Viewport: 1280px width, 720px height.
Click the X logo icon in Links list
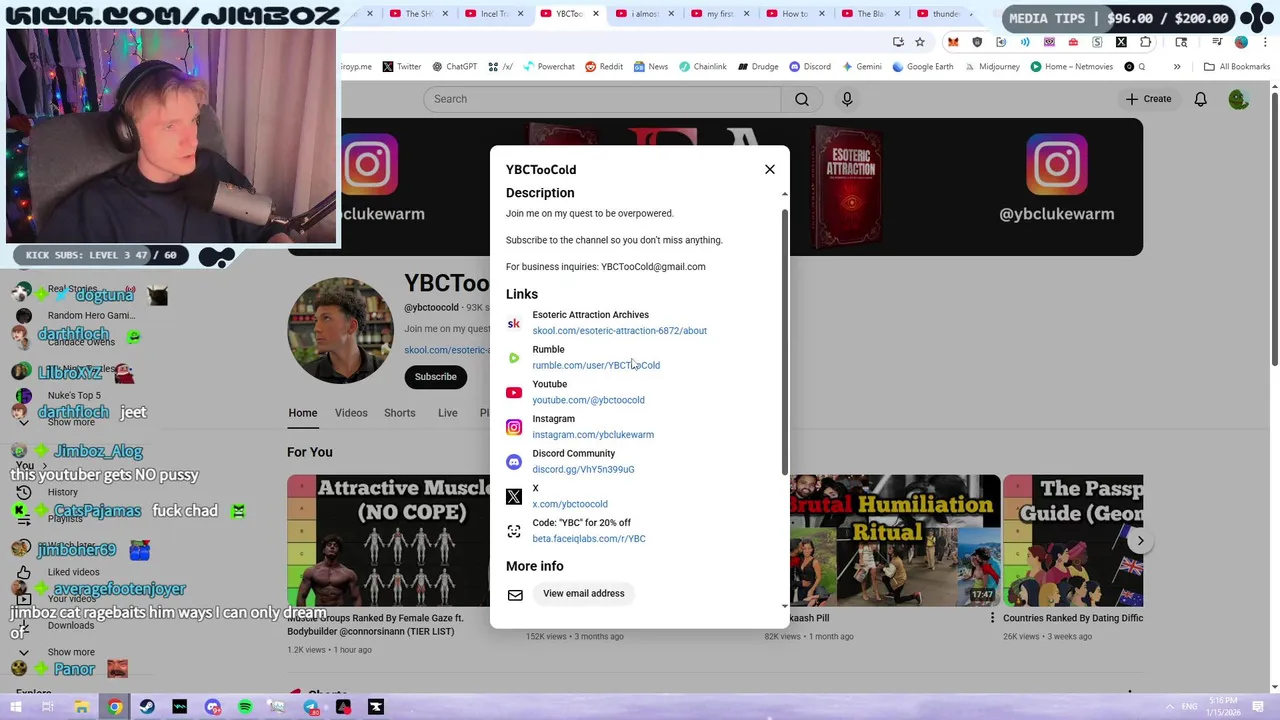pos(514,496)
